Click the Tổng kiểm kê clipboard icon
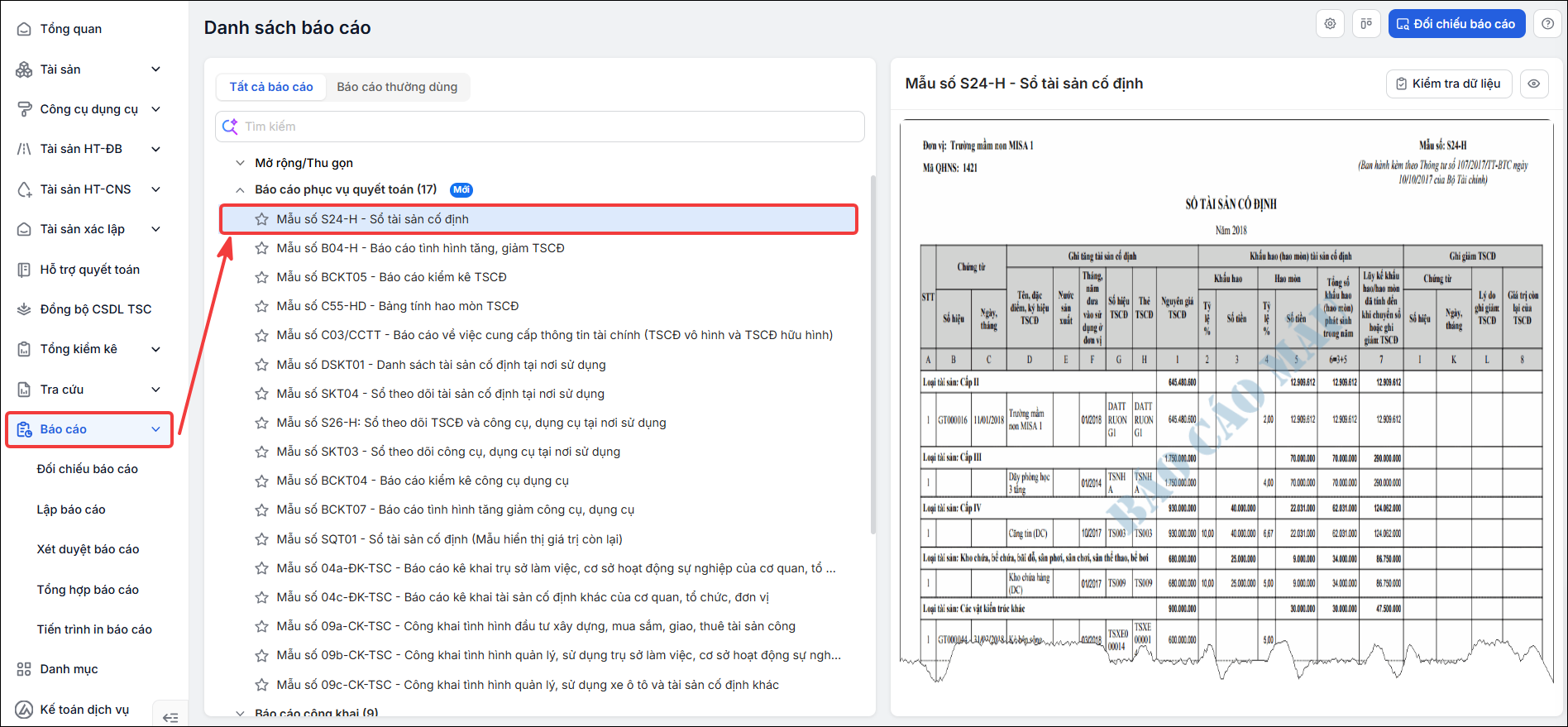 click(x=24, y=349)
